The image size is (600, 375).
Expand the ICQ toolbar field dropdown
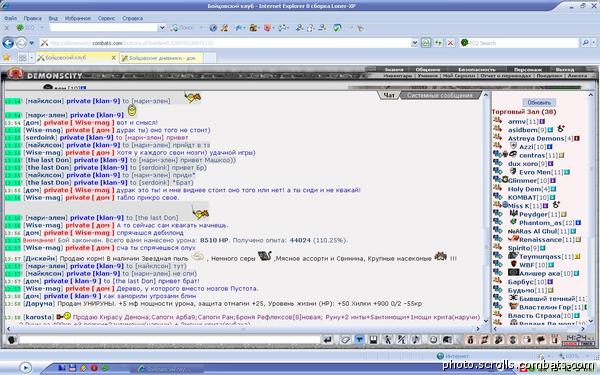pyautogui.click(x=162, y=28)
